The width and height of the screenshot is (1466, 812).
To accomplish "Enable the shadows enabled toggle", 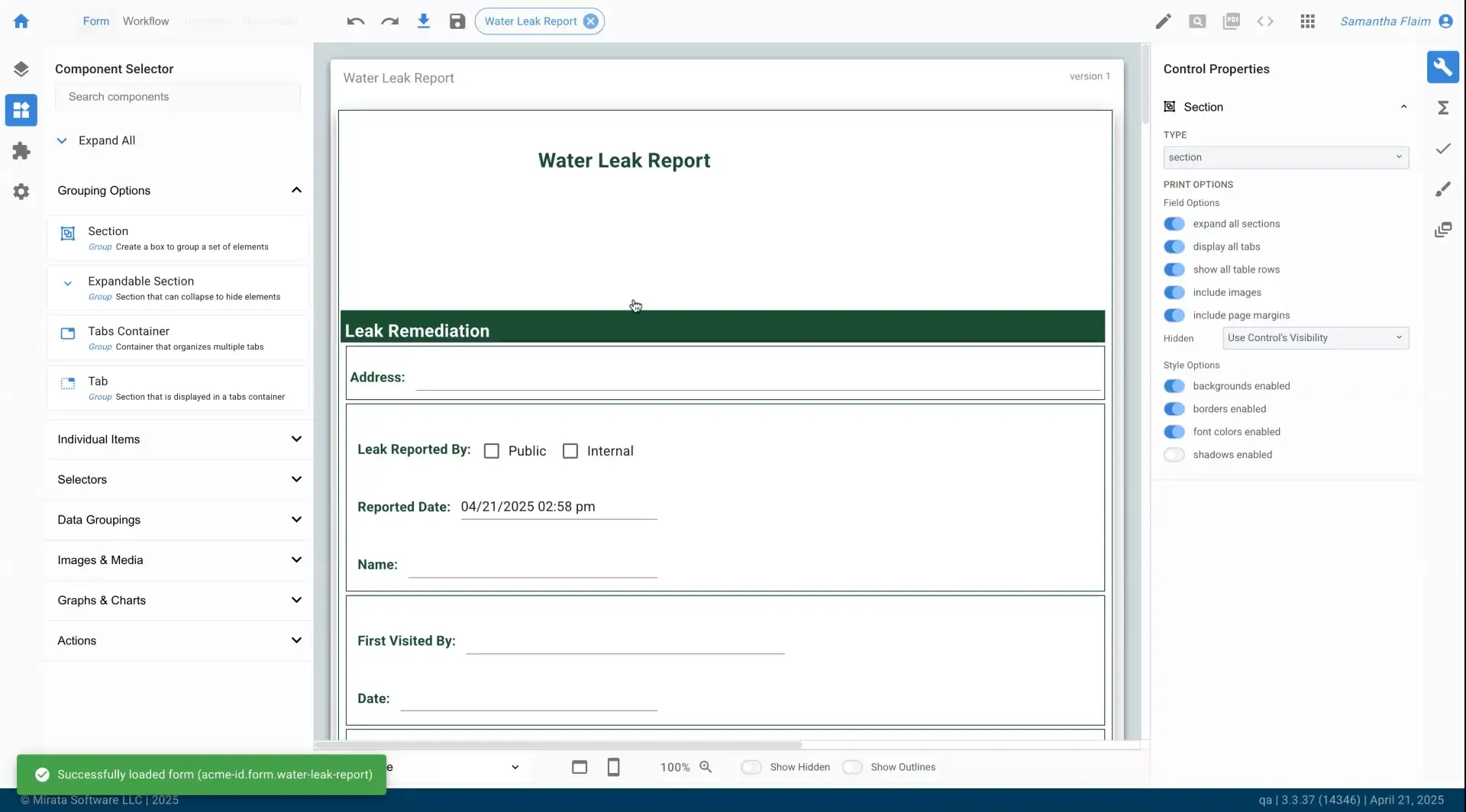I will pos(1174,454).
